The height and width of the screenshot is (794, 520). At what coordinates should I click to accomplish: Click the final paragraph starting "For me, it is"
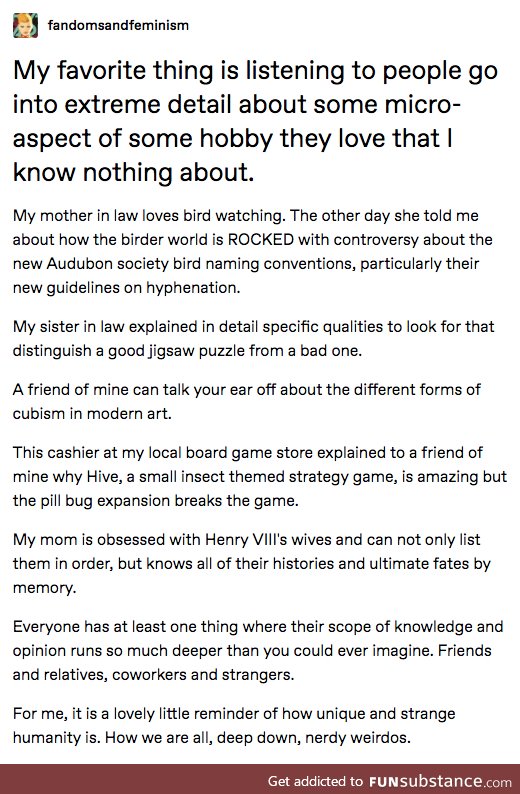click(x=234, y=726)
